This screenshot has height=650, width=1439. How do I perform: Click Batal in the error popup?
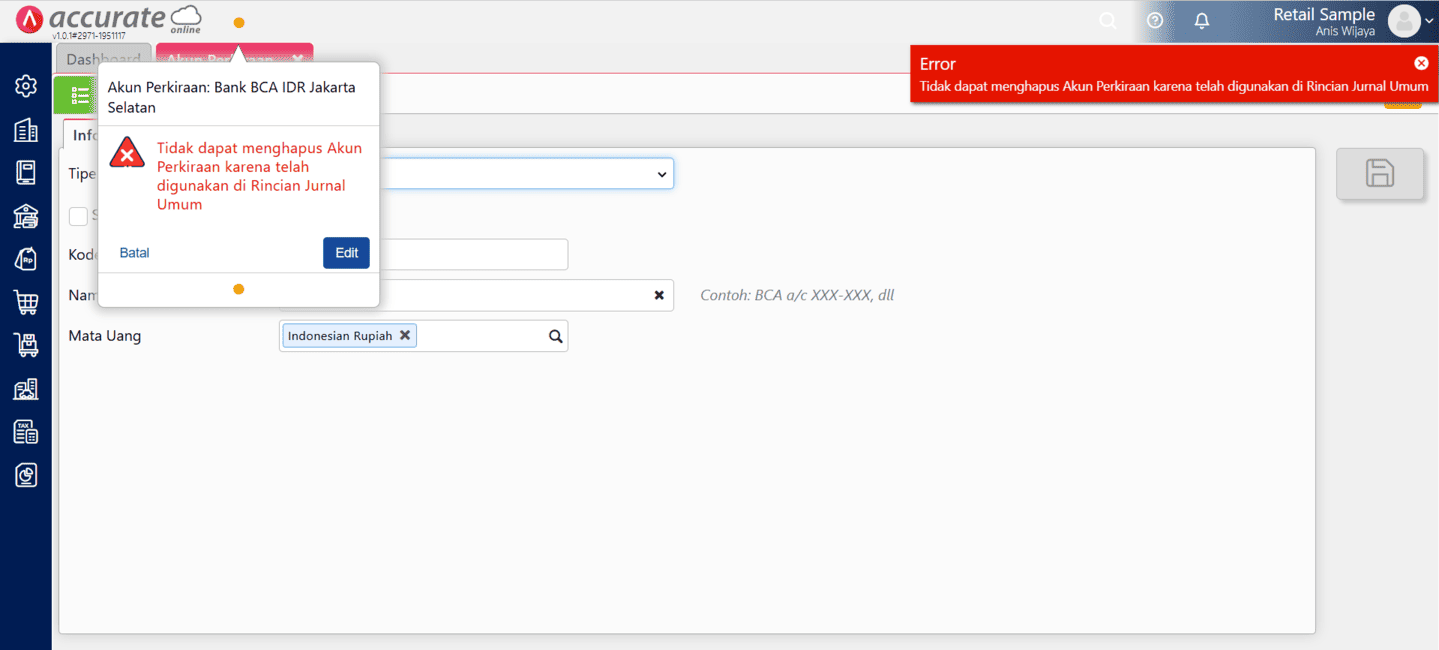(134, 253)
